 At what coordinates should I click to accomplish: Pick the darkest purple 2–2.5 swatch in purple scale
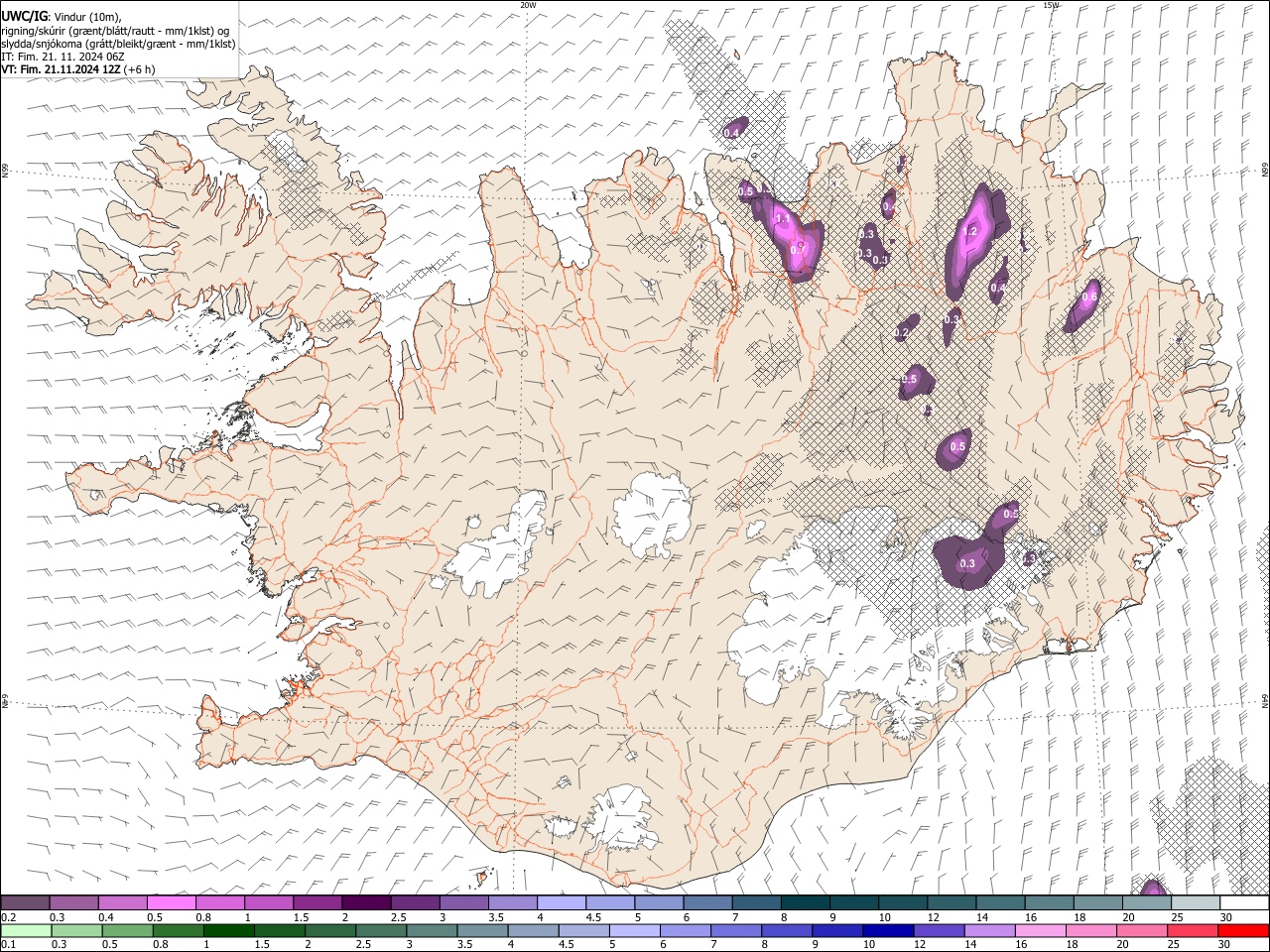tap(366, 903)
